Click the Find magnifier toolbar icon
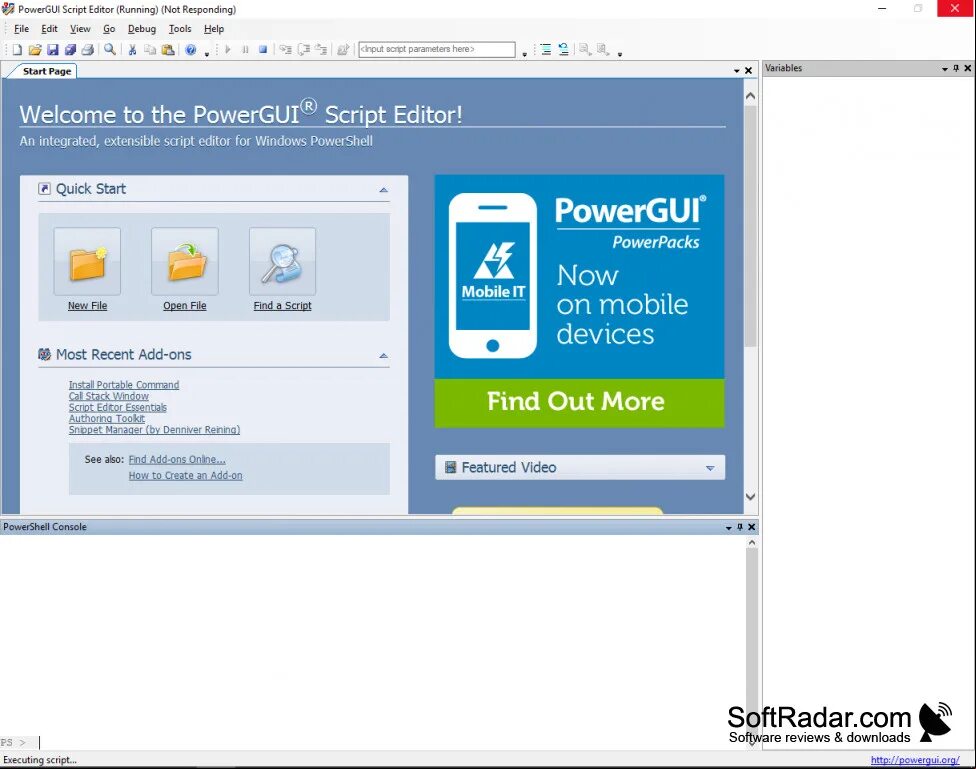 [x=110, y=49]
